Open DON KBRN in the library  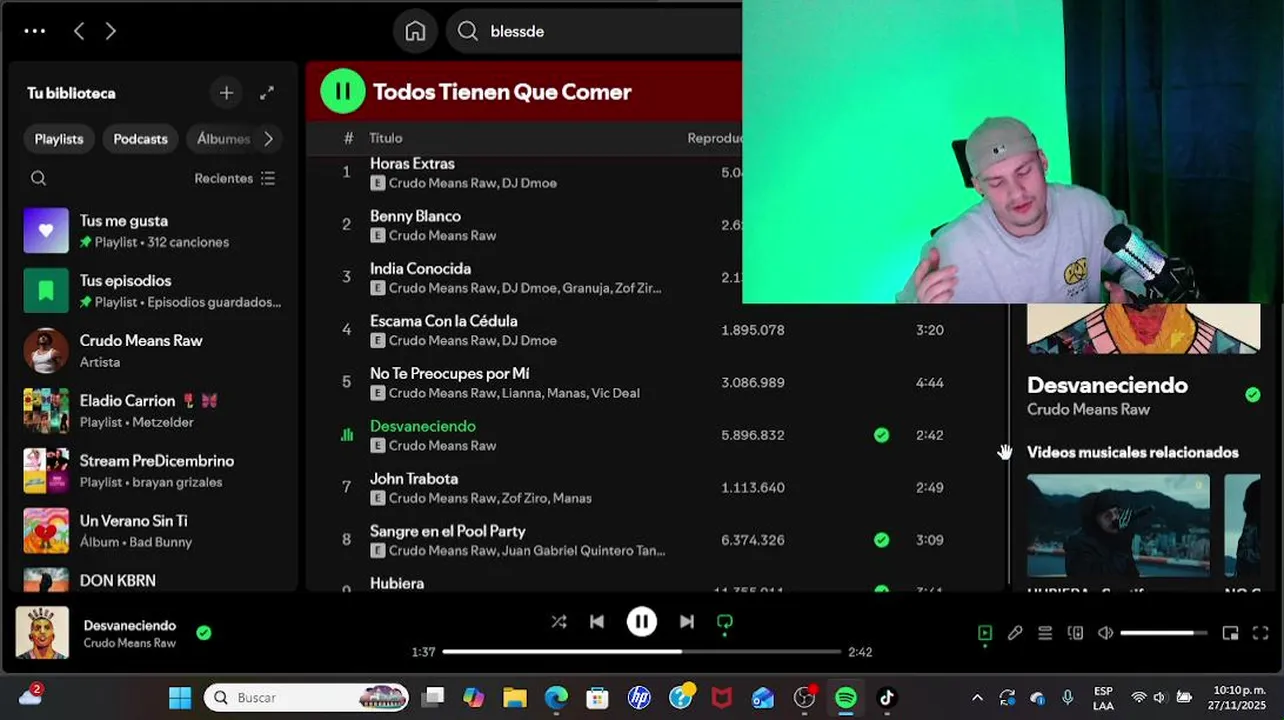click(153, 580)
